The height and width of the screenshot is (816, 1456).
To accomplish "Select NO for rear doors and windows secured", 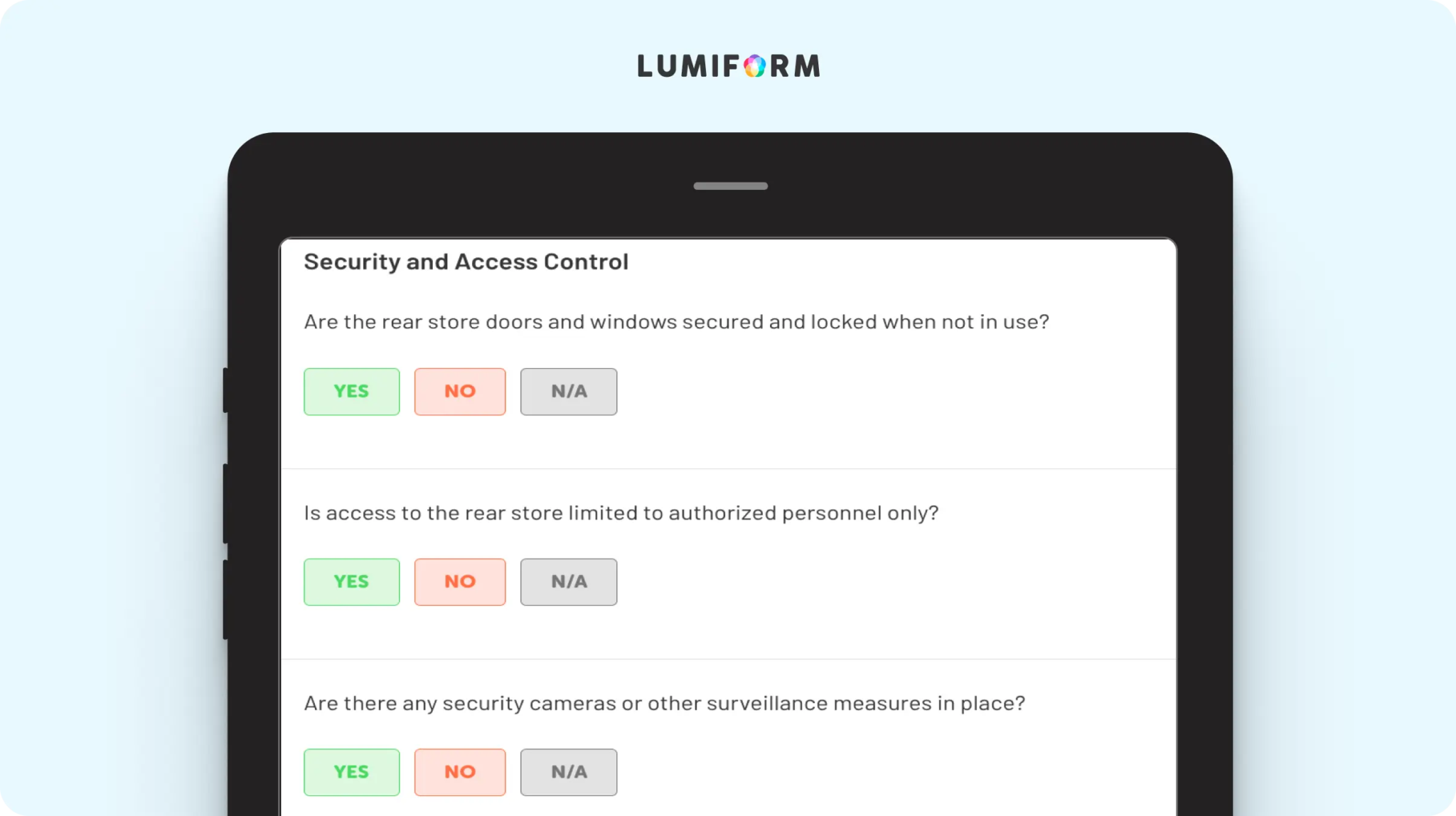I will click(460, 392).
